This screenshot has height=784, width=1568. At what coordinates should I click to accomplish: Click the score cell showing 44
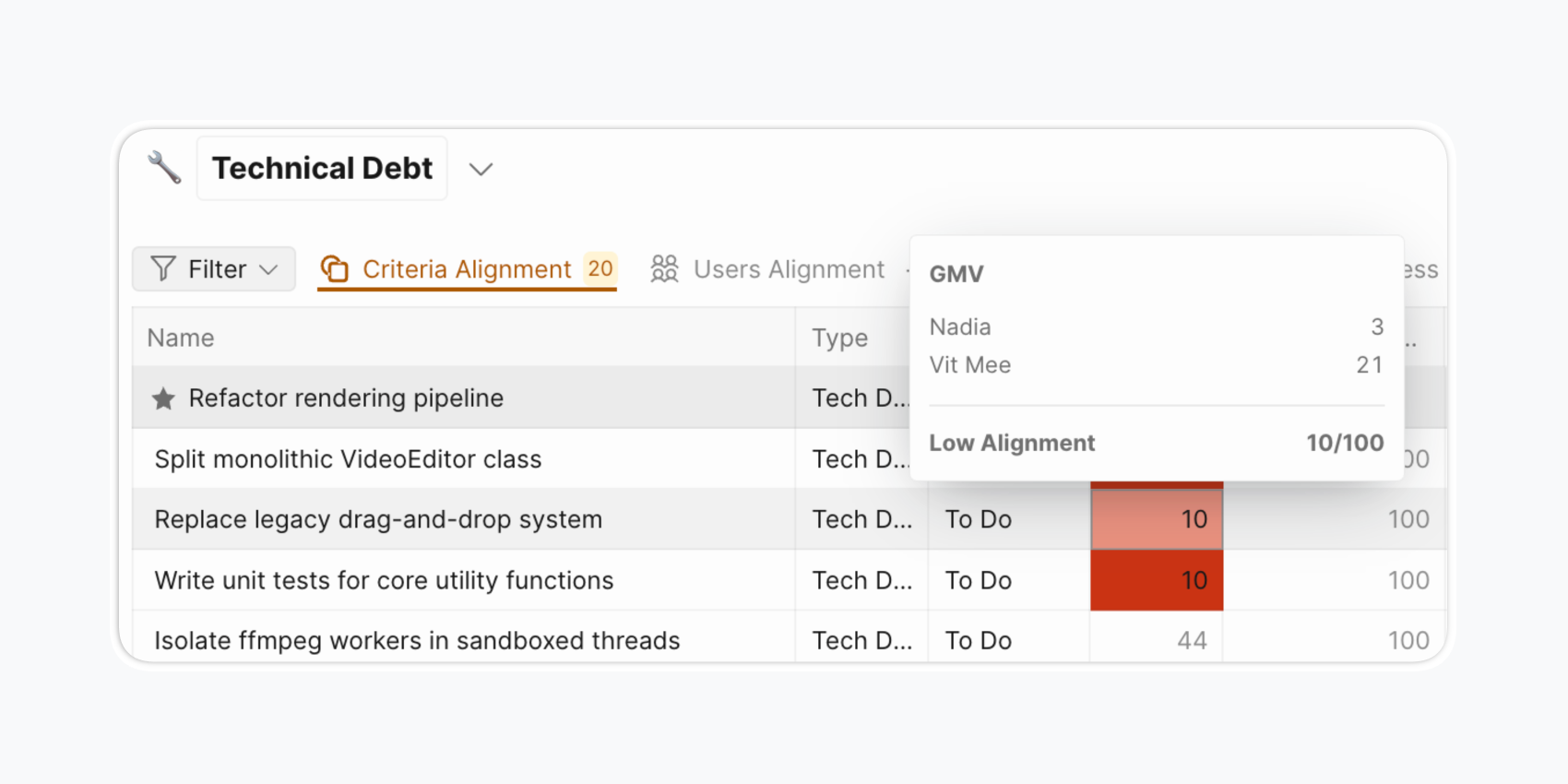tap(1157, 640)
